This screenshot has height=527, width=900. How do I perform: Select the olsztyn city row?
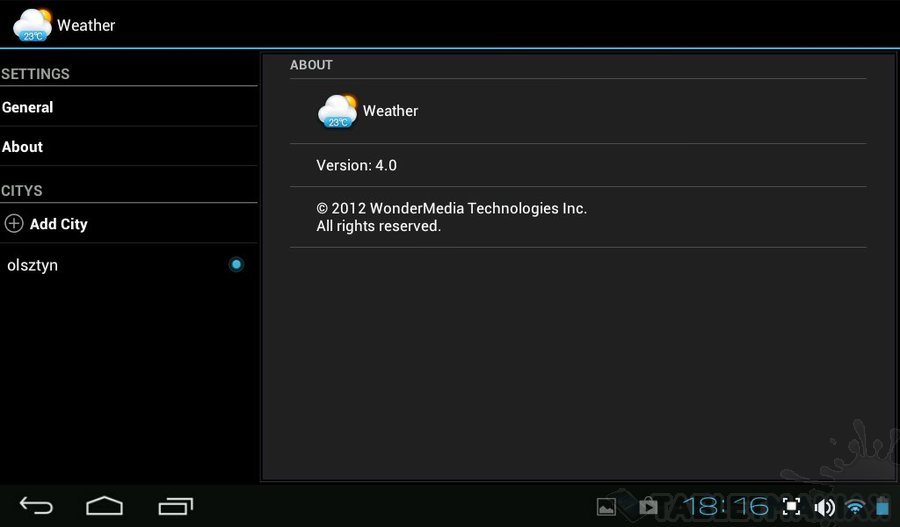click(129, 265)
